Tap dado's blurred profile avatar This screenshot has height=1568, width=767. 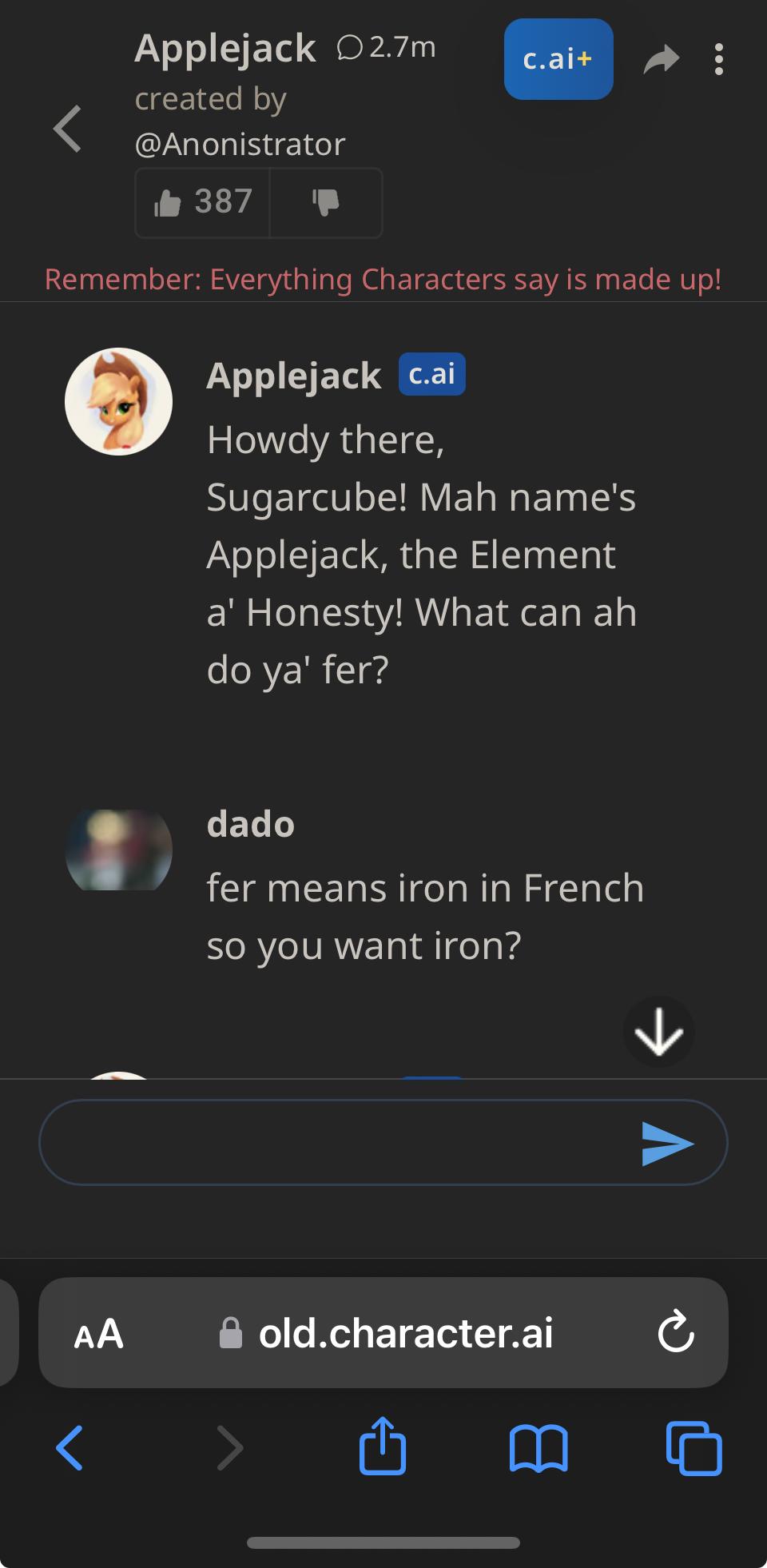[118, 850]
